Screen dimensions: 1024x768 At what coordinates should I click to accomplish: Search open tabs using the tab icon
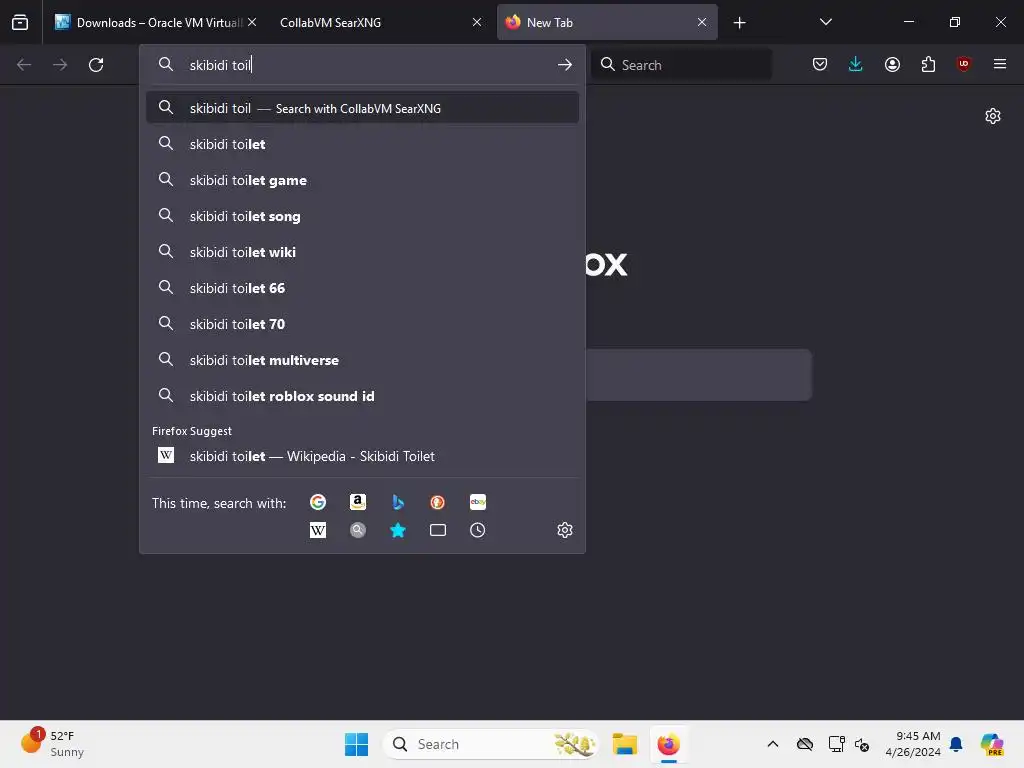tap(438, 530)
